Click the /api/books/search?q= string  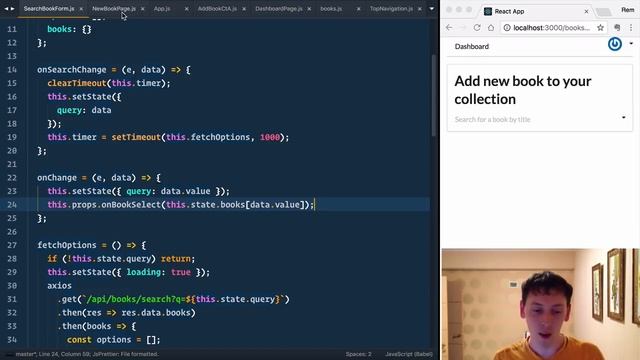click(136, 299)
